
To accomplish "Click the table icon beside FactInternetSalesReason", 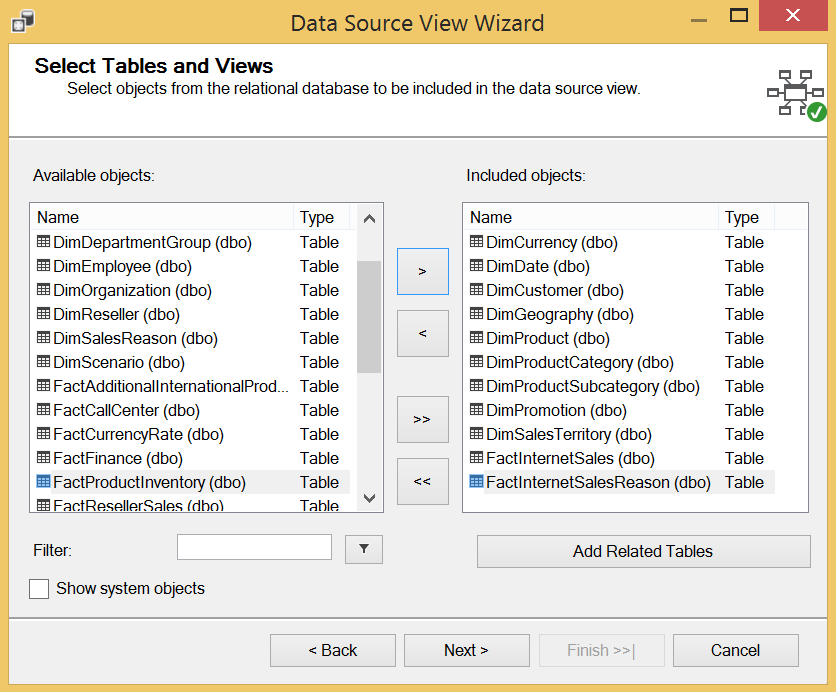I will pos(477,482).
